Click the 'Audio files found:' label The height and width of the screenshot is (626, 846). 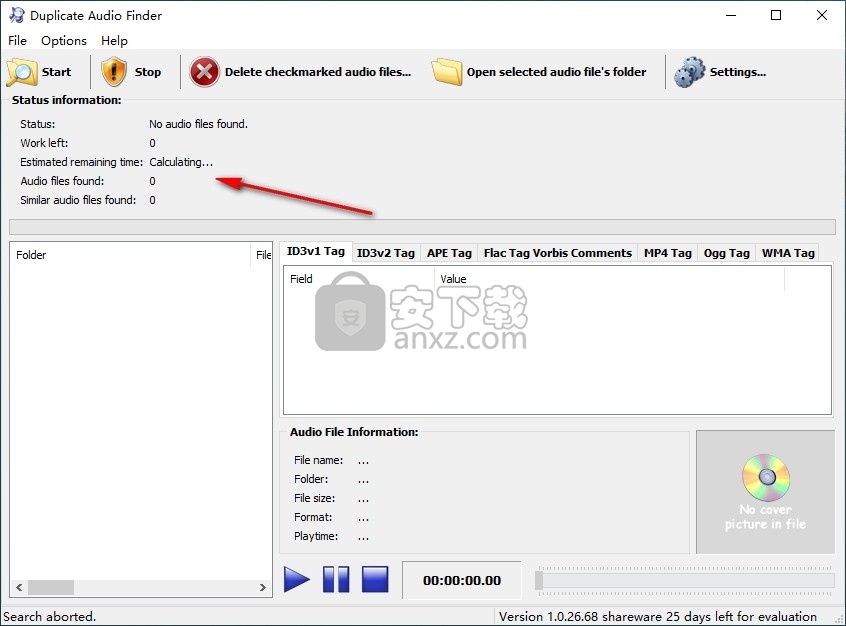(x=62, y=181)
